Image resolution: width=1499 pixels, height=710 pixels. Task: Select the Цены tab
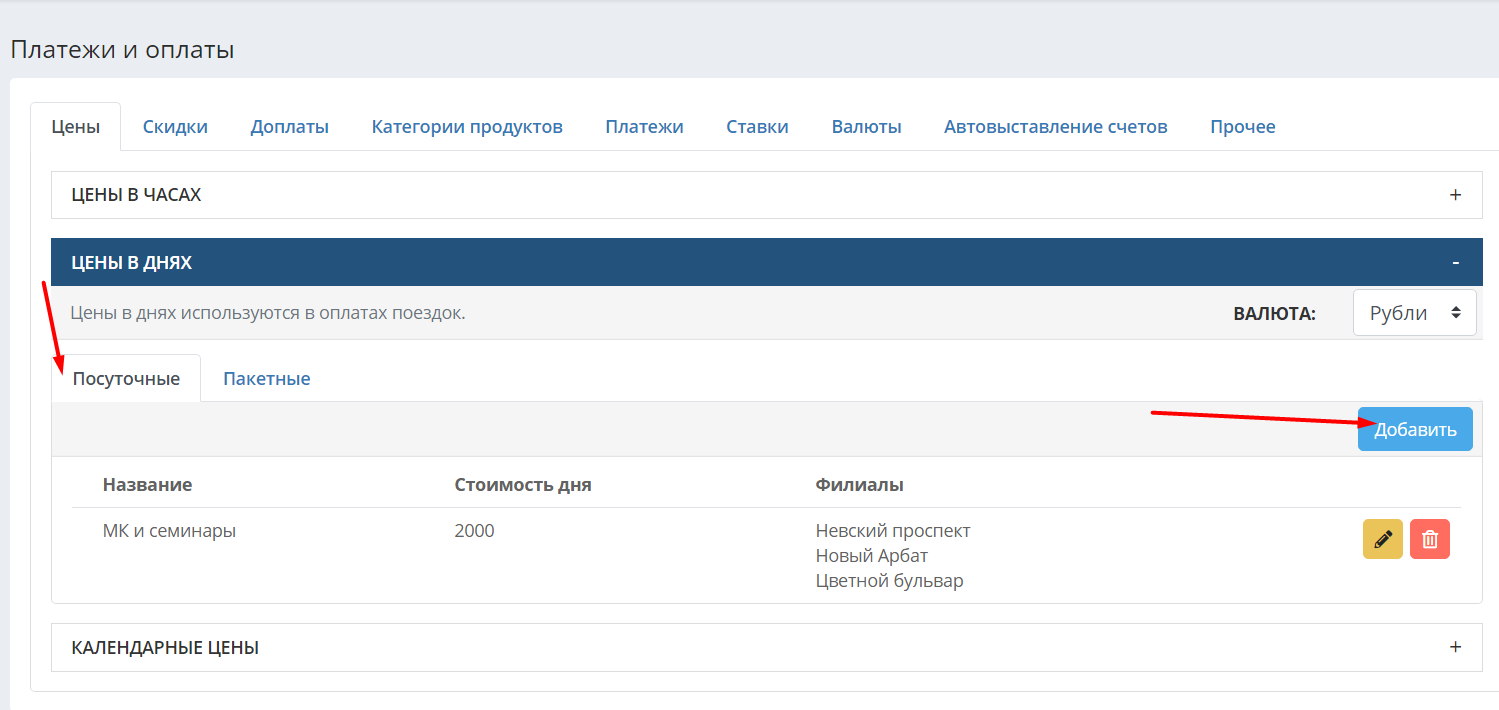(76, 127)
